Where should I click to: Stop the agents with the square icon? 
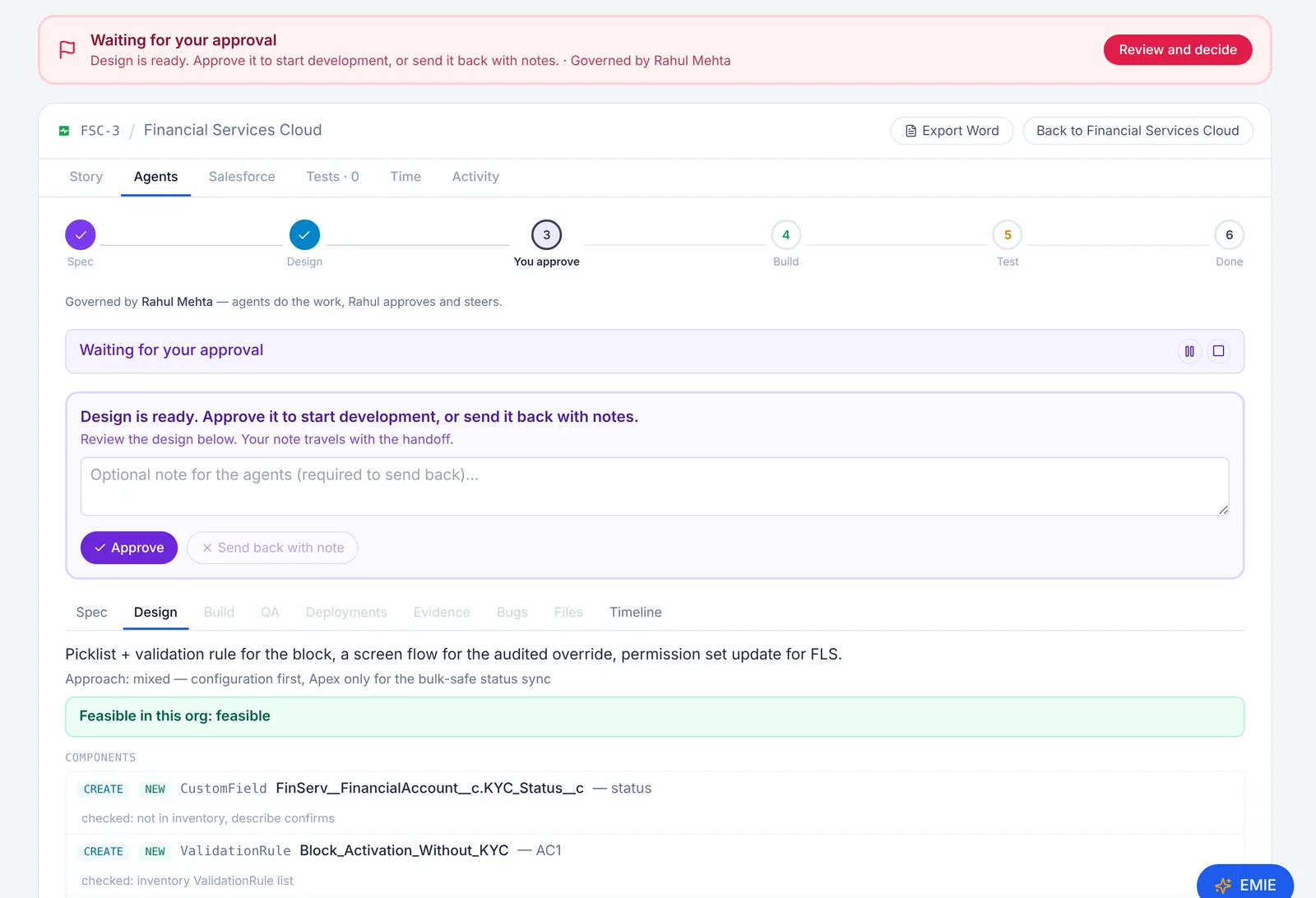pyautogui.click(x=1219, y=351)
